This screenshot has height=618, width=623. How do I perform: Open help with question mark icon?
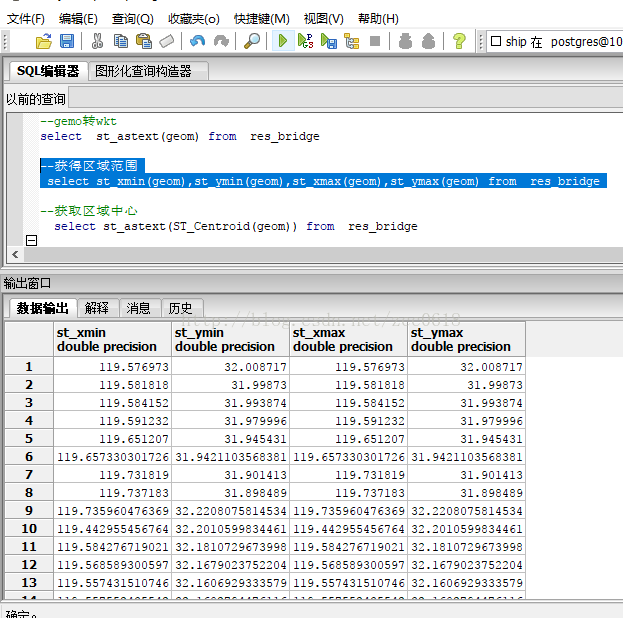(x=459, y=41)
